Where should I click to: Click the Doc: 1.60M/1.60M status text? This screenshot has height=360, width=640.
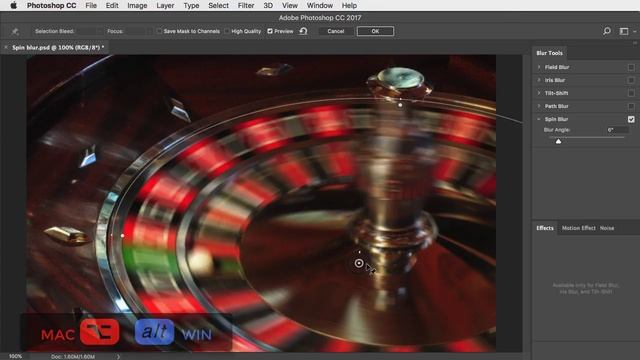coord(73,357)
